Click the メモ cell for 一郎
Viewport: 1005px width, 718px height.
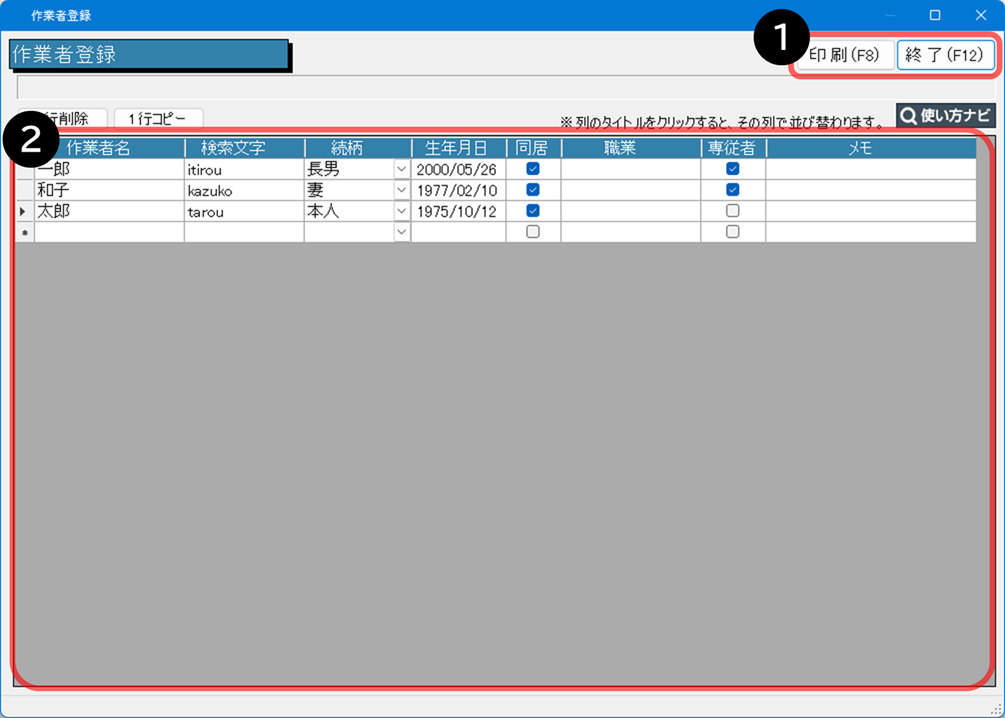pyautogui.click(x=870, y=169)
